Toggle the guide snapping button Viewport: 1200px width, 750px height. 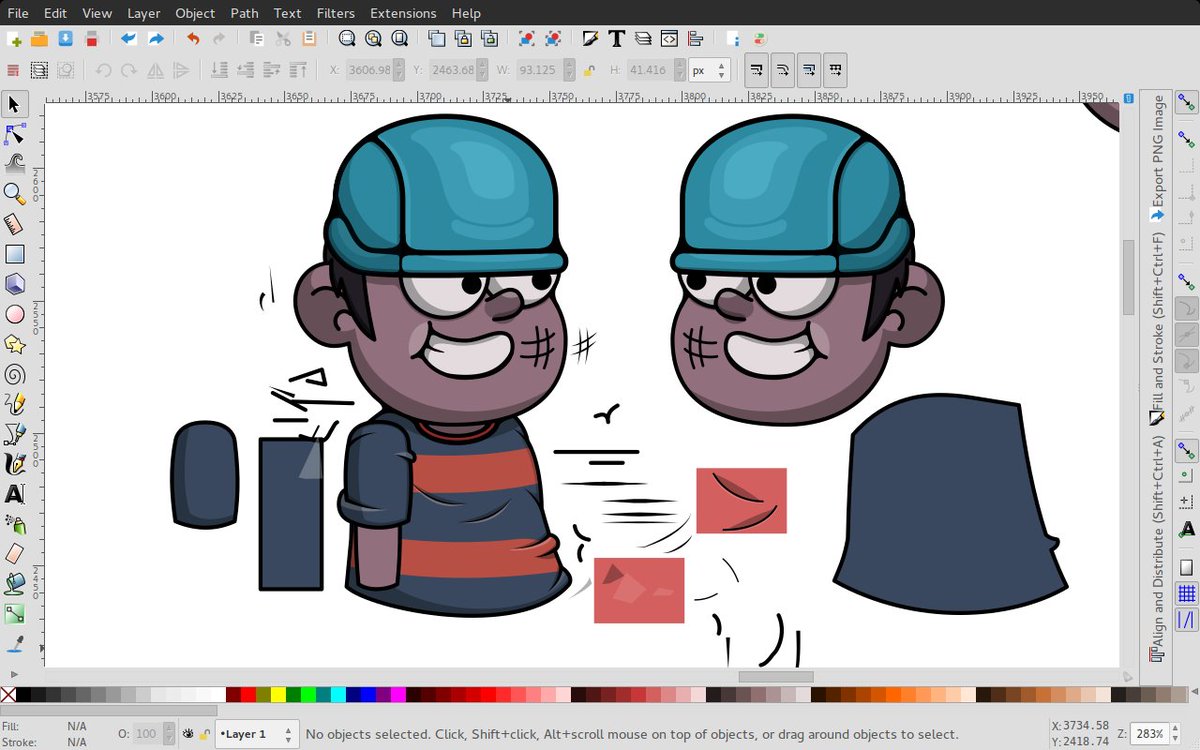[1187, 620]
